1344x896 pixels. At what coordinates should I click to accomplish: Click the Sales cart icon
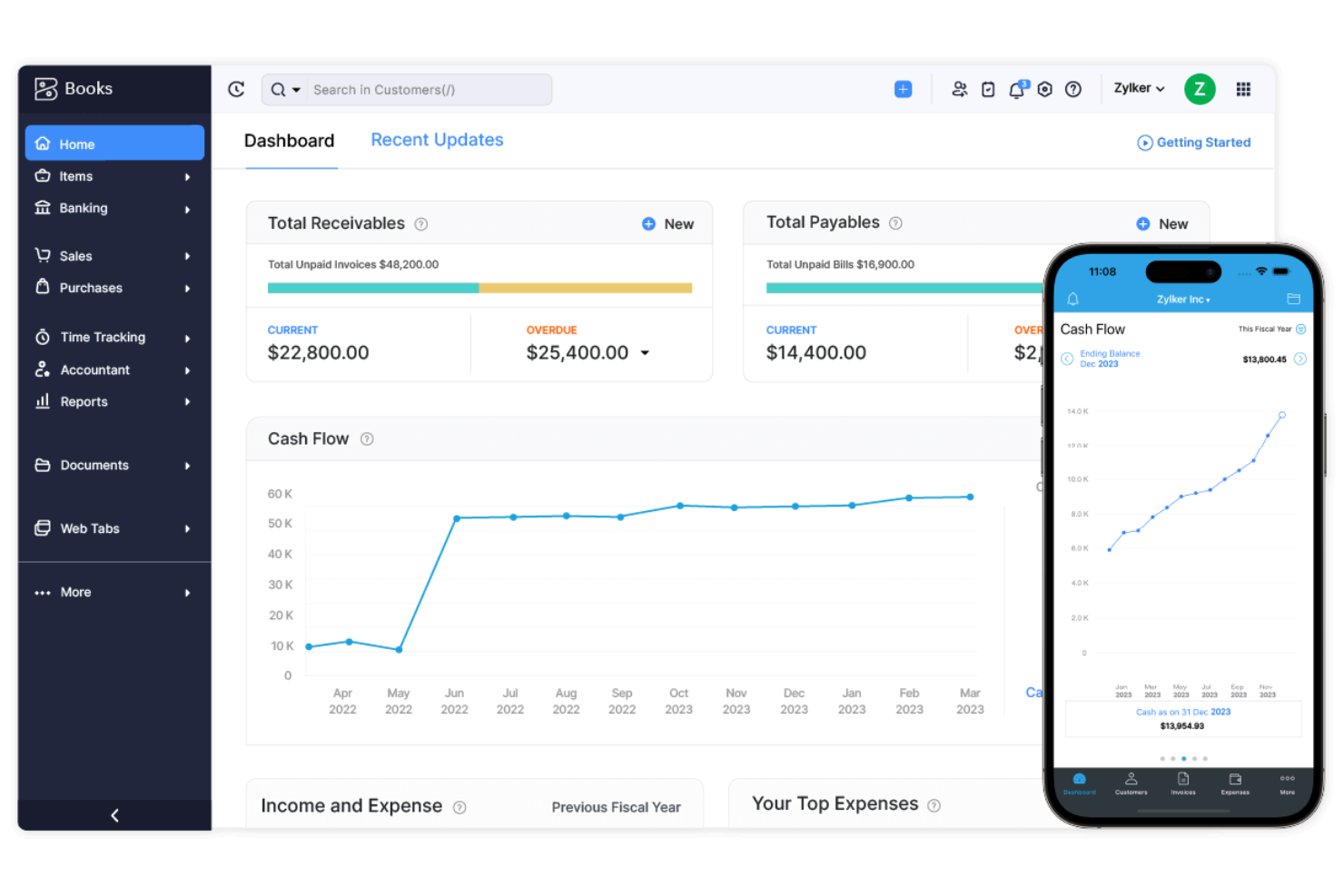[x=43, y=255]
